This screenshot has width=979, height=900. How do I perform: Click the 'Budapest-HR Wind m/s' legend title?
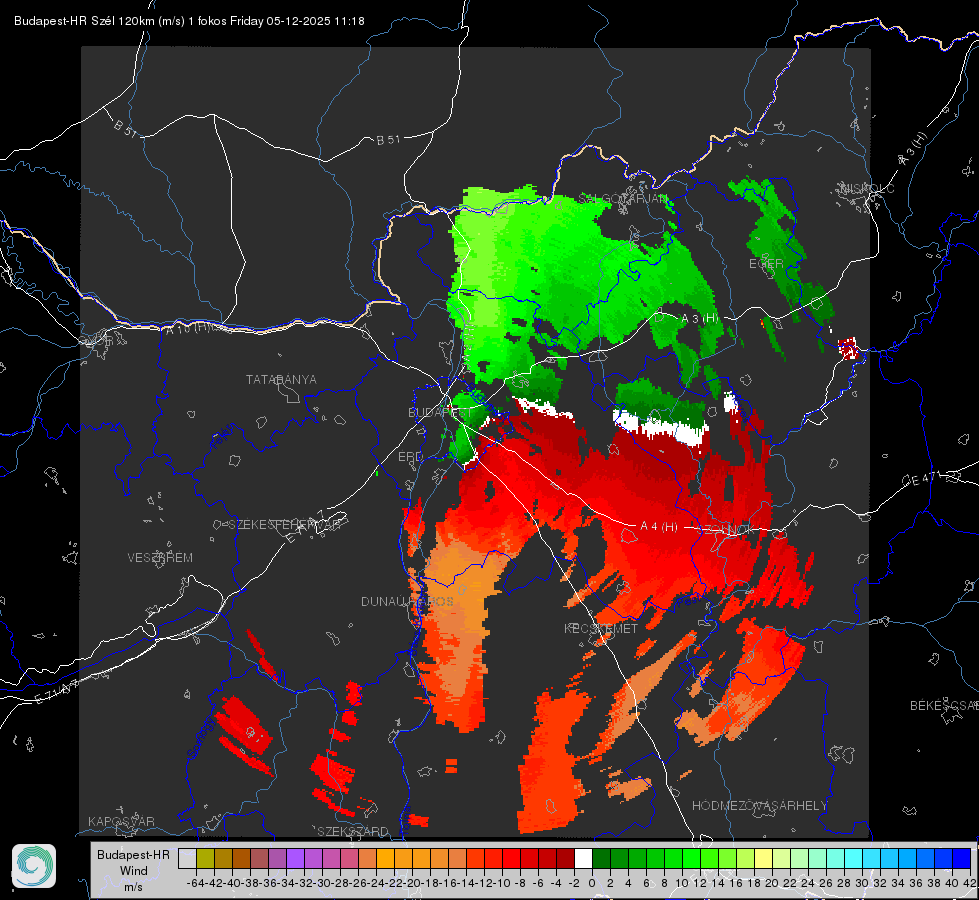click(133, 870)
